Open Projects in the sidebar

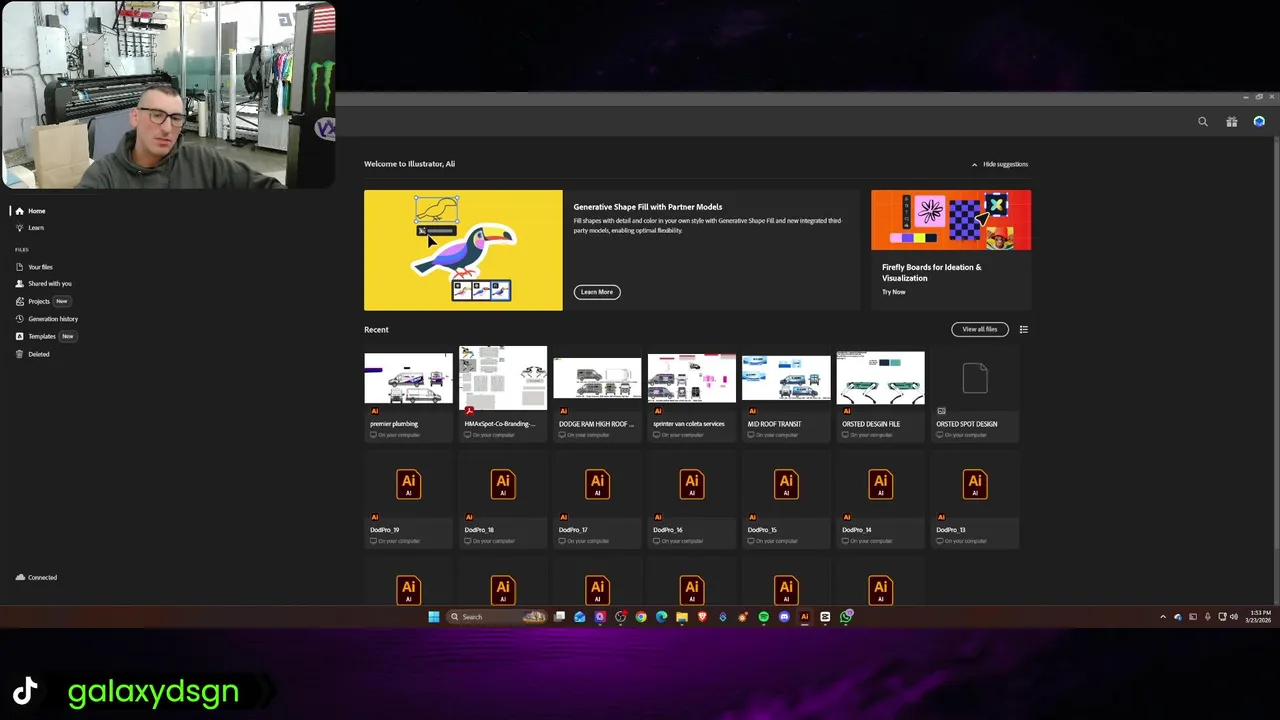[39, 301]
